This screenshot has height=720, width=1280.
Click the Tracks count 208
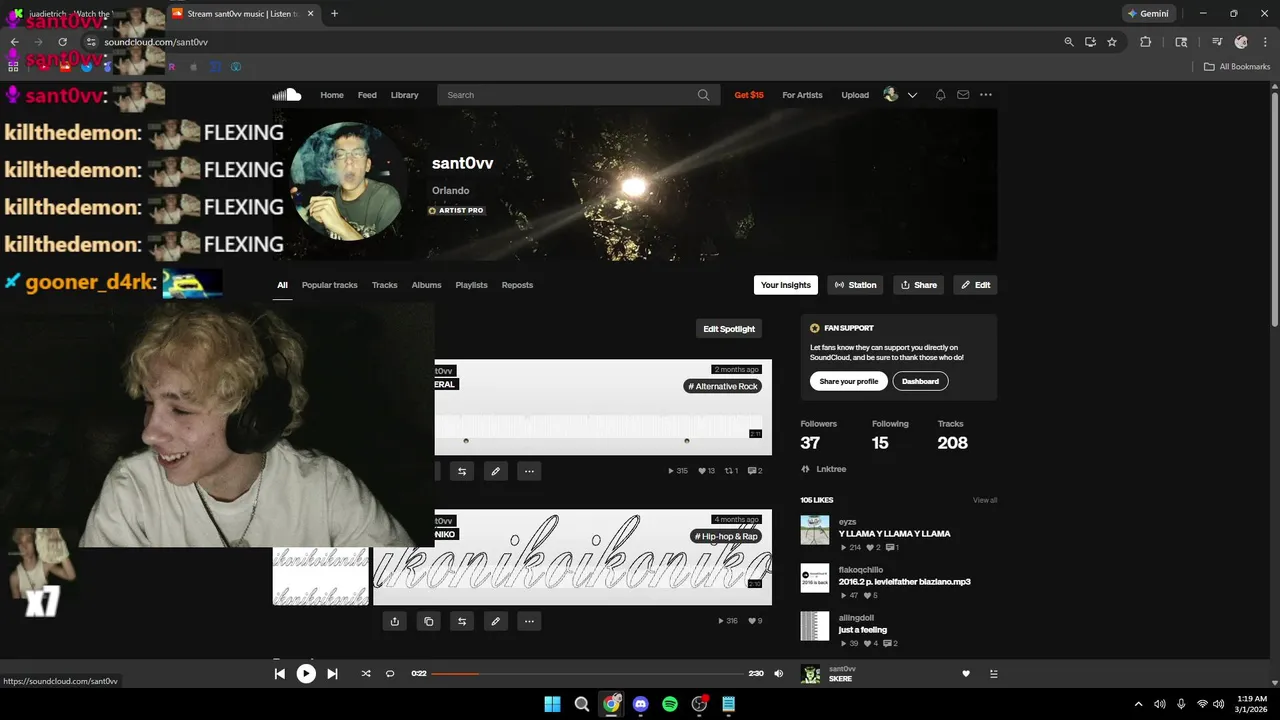pyautogui.click(x=952, y=443)
